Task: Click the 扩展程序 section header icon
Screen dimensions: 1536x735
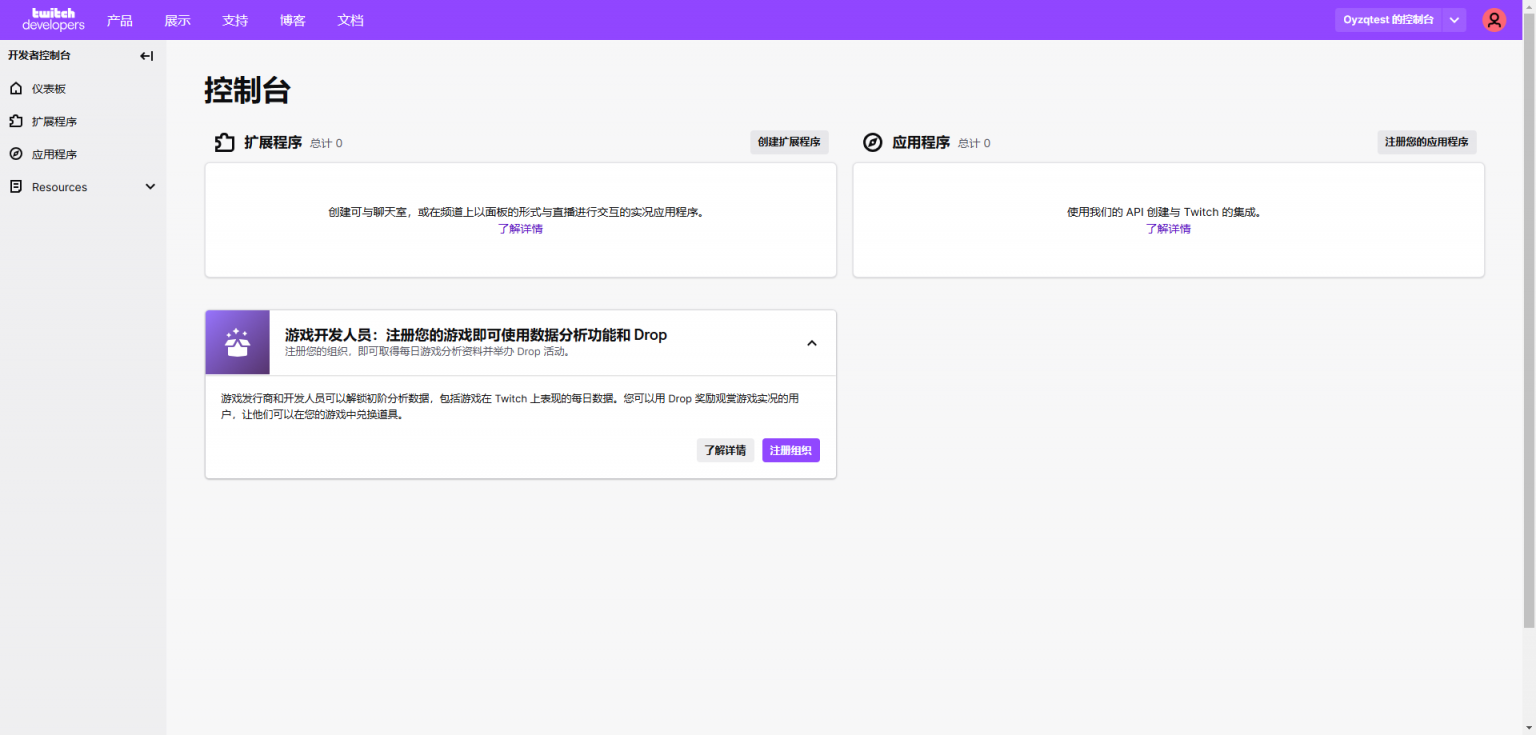Action: 224,142
